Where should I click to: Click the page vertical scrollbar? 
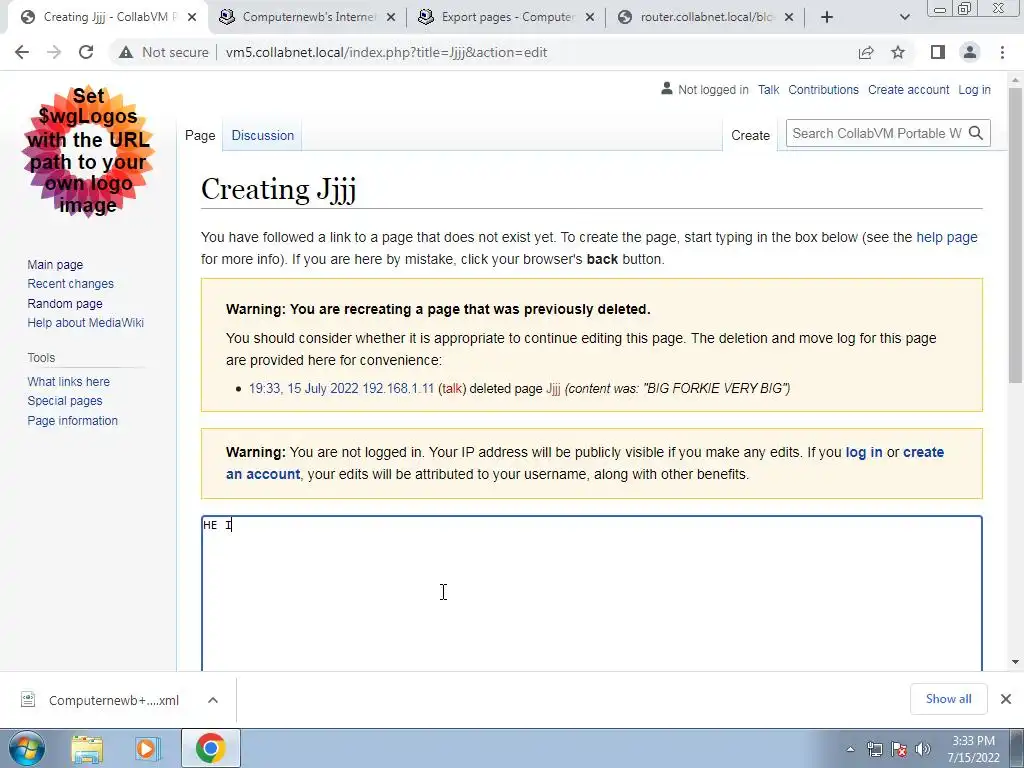click(x=1015, y=235)
